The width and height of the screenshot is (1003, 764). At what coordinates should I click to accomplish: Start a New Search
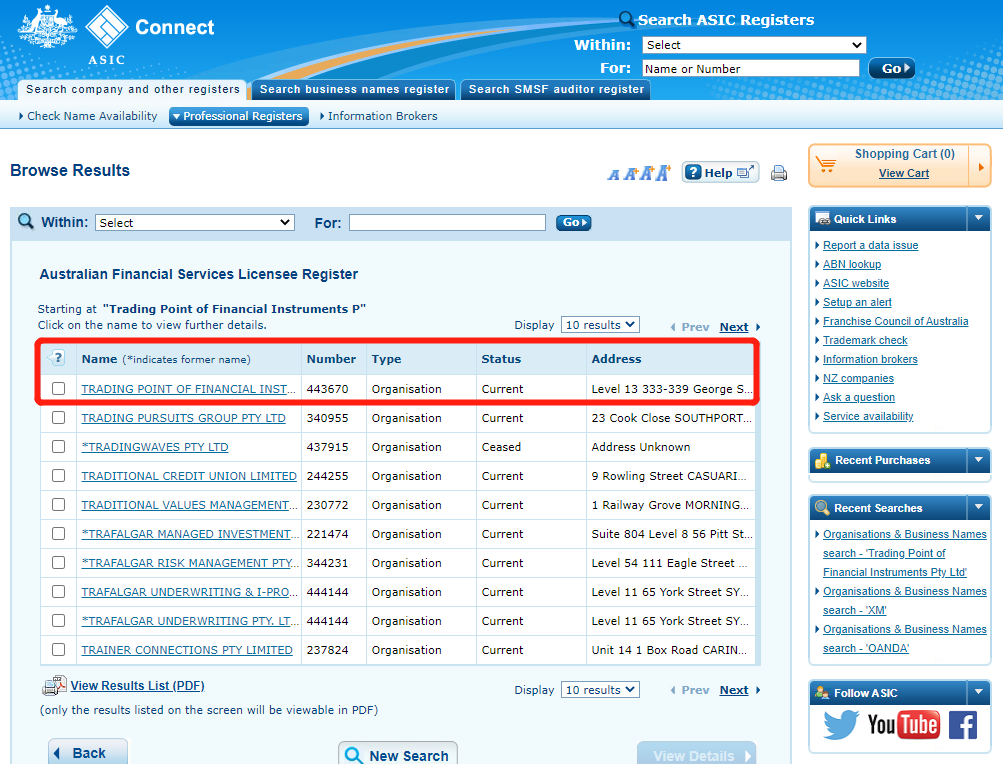[x=397, y=755]
